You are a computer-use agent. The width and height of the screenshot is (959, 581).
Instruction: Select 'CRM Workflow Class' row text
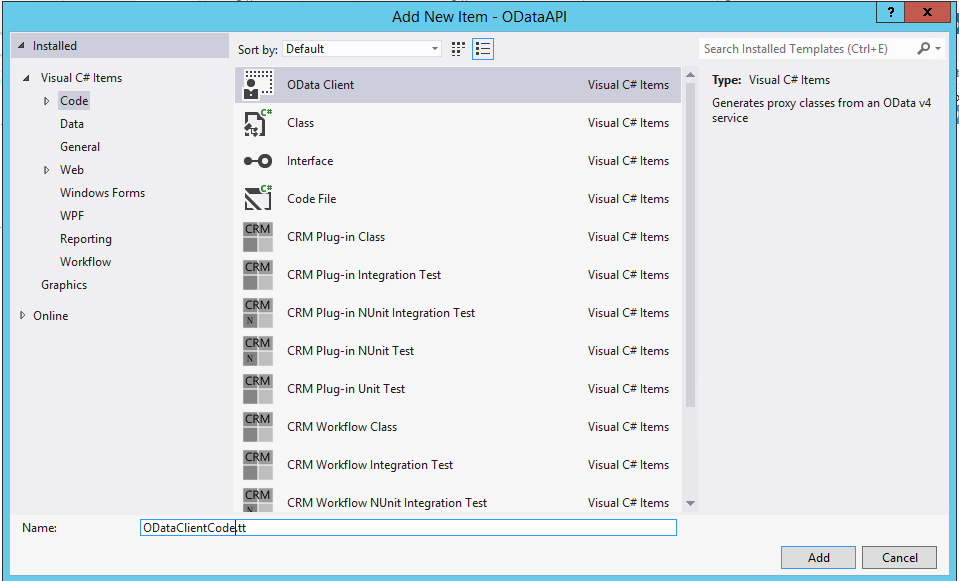342,426
